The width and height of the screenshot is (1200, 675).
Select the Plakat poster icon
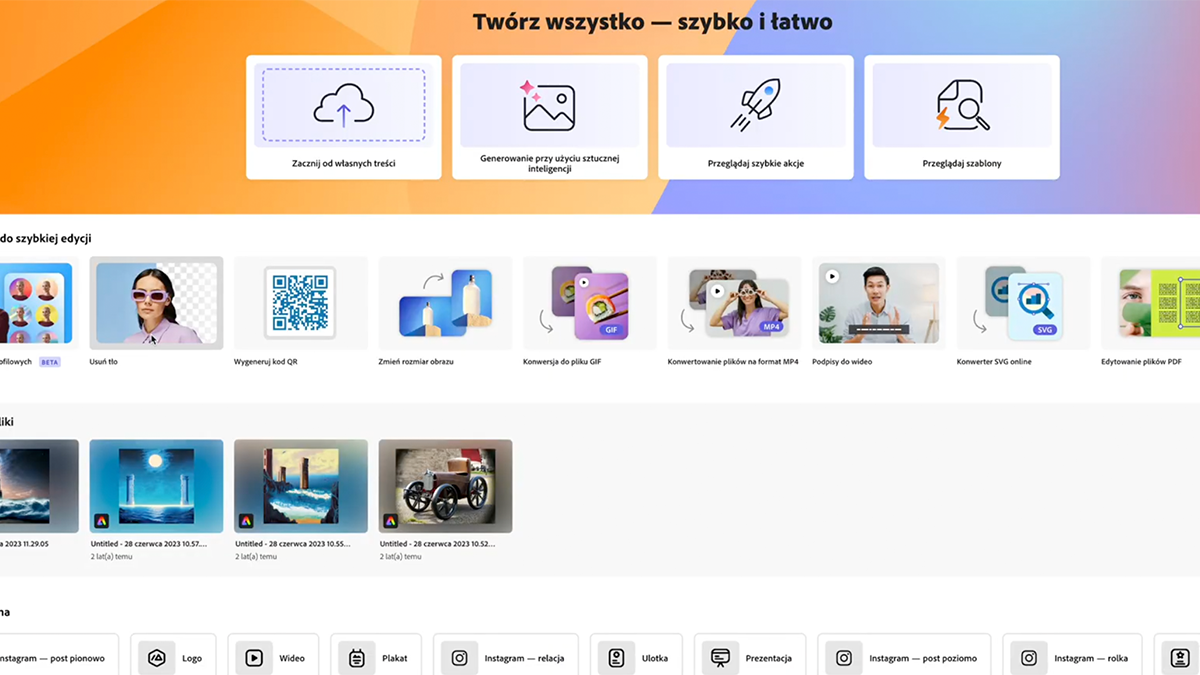click(357, 658)
